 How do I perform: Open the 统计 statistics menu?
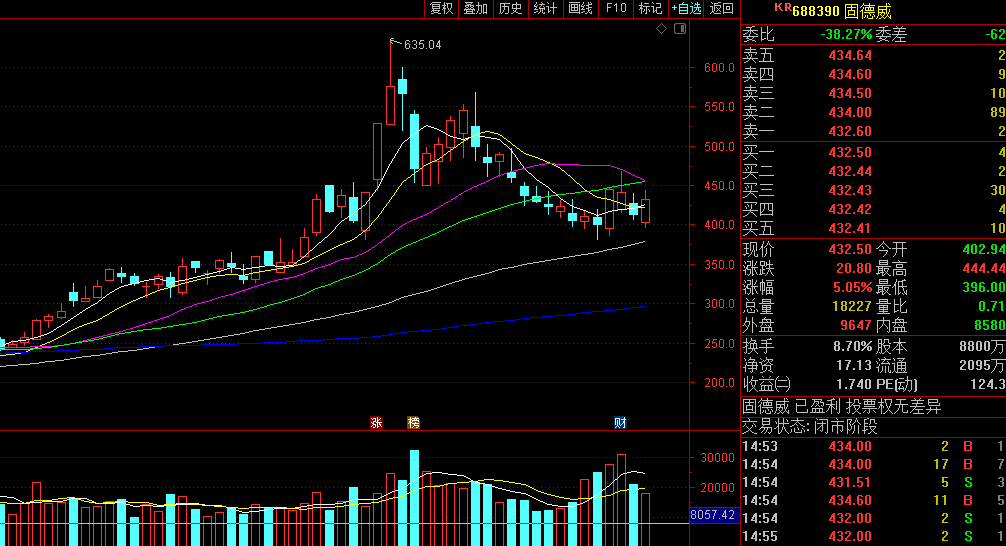coord(545,9)
